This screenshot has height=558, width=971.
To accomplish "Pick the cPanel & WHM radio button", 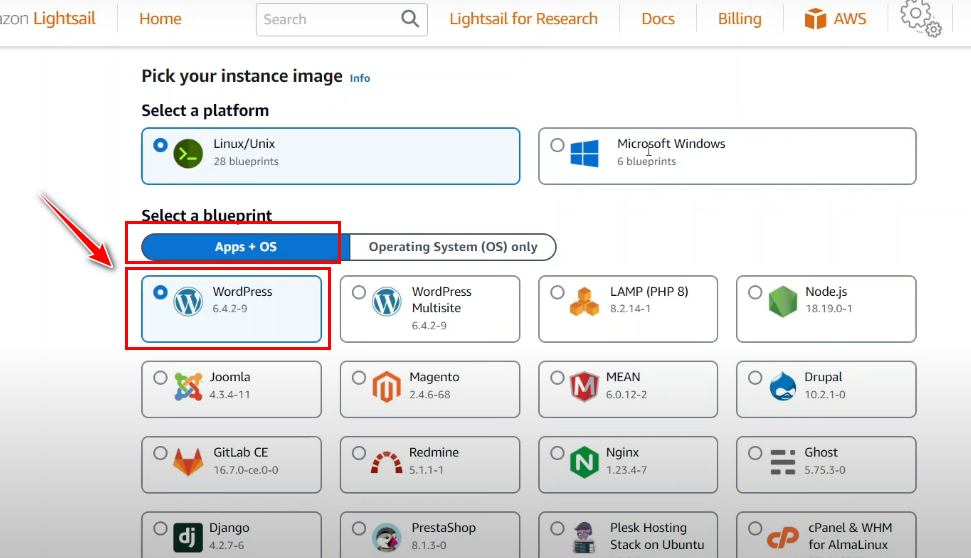I will pyautogui.click(x=755, y=529).
